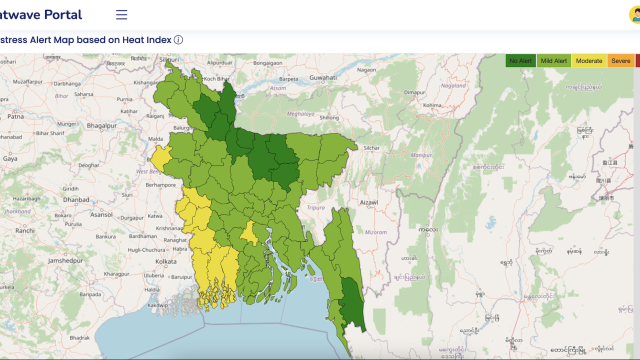Click the Ranchi city label
This screenshot has height=360, width=640.
coord(24,231)
